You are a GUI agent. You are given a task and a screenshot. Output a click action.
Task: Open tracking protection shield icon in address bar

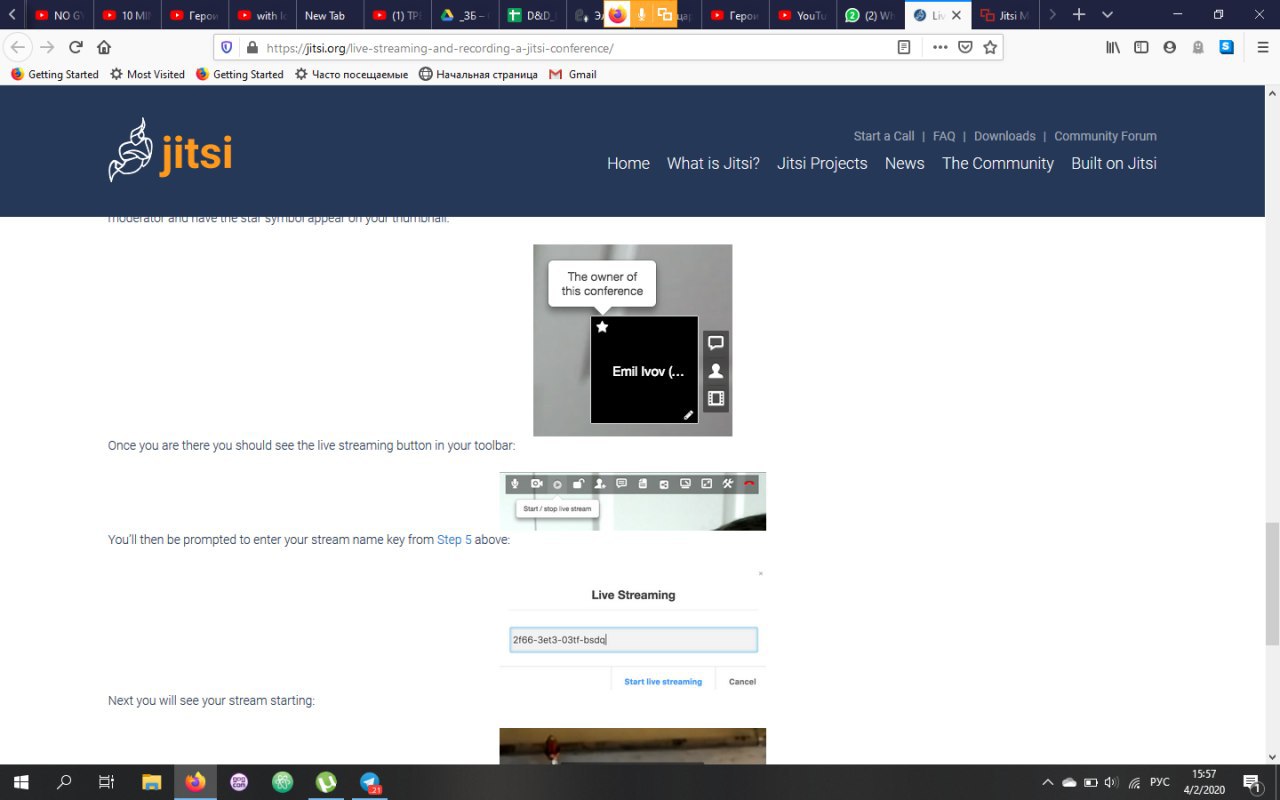[x=226, y=47]
